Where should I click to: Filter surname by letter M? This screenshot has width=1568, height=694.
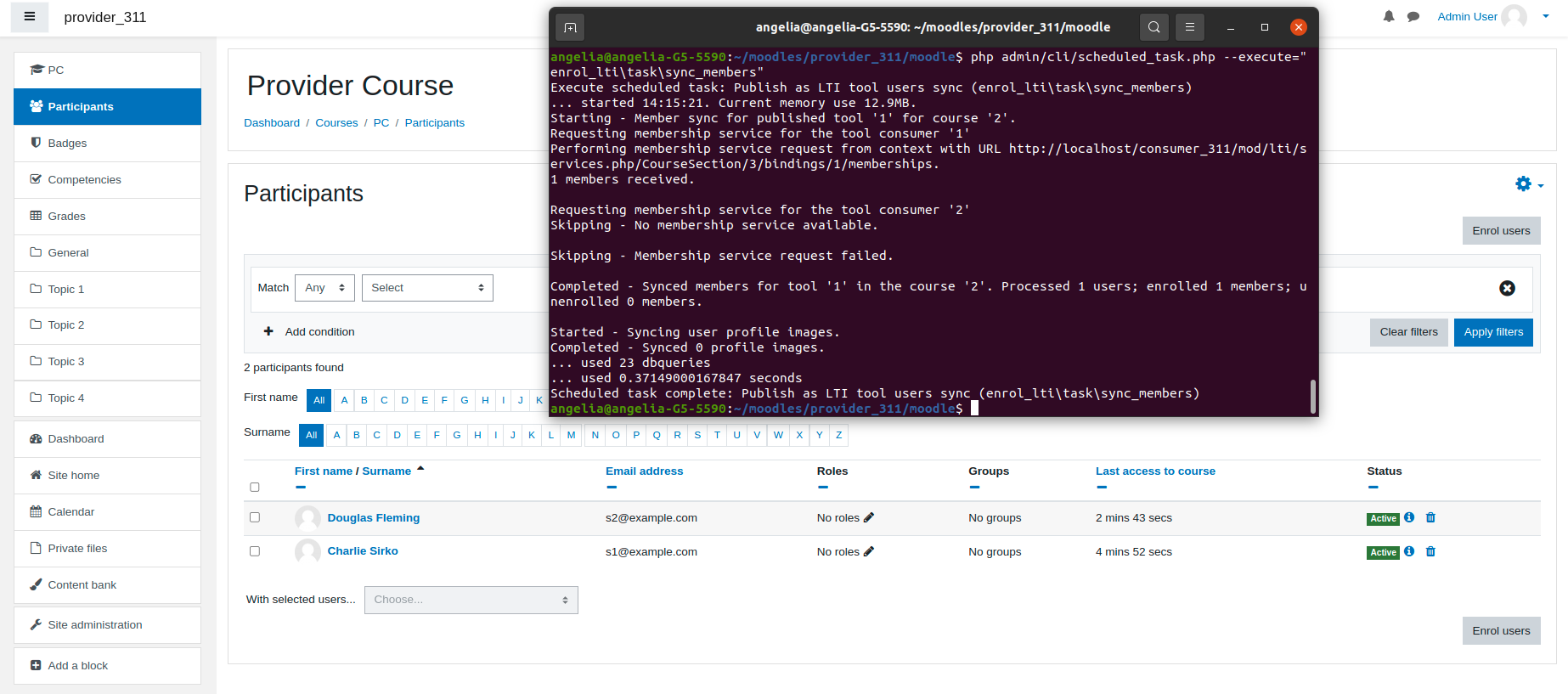coord(571,435)
